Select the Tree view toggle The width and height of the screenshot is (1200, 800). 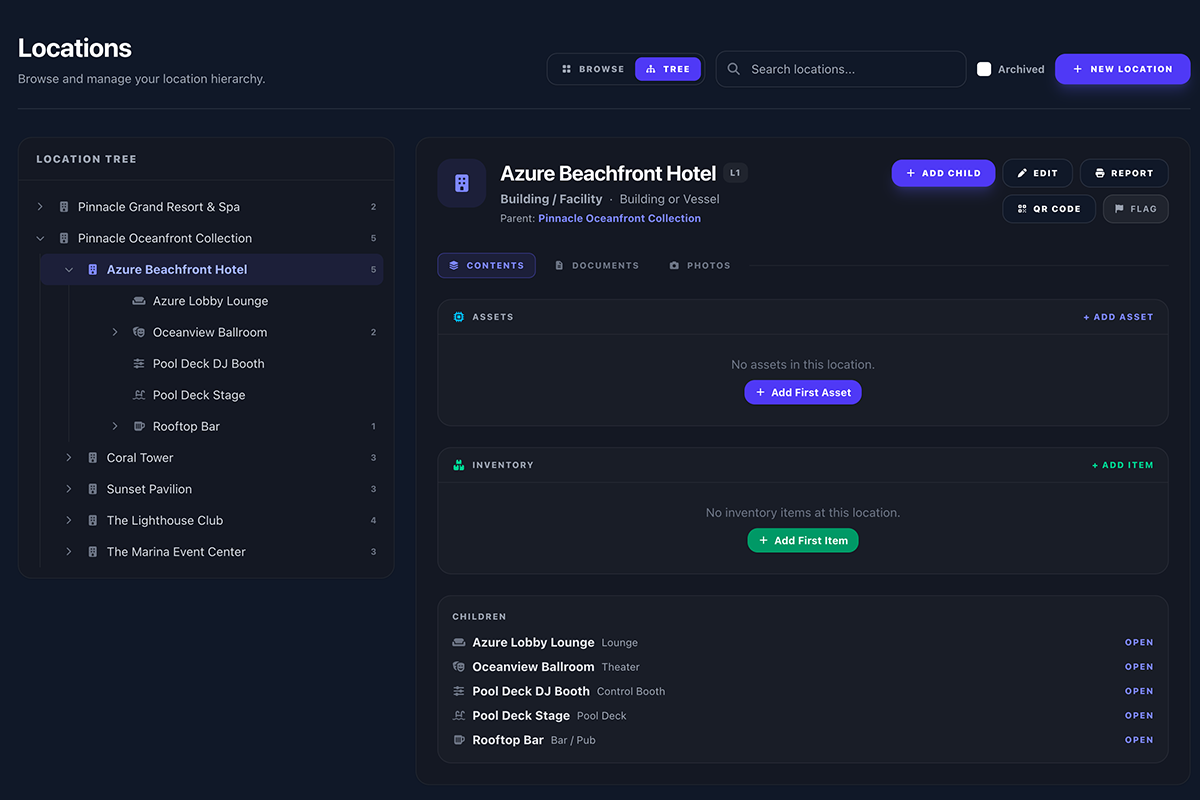667,69
